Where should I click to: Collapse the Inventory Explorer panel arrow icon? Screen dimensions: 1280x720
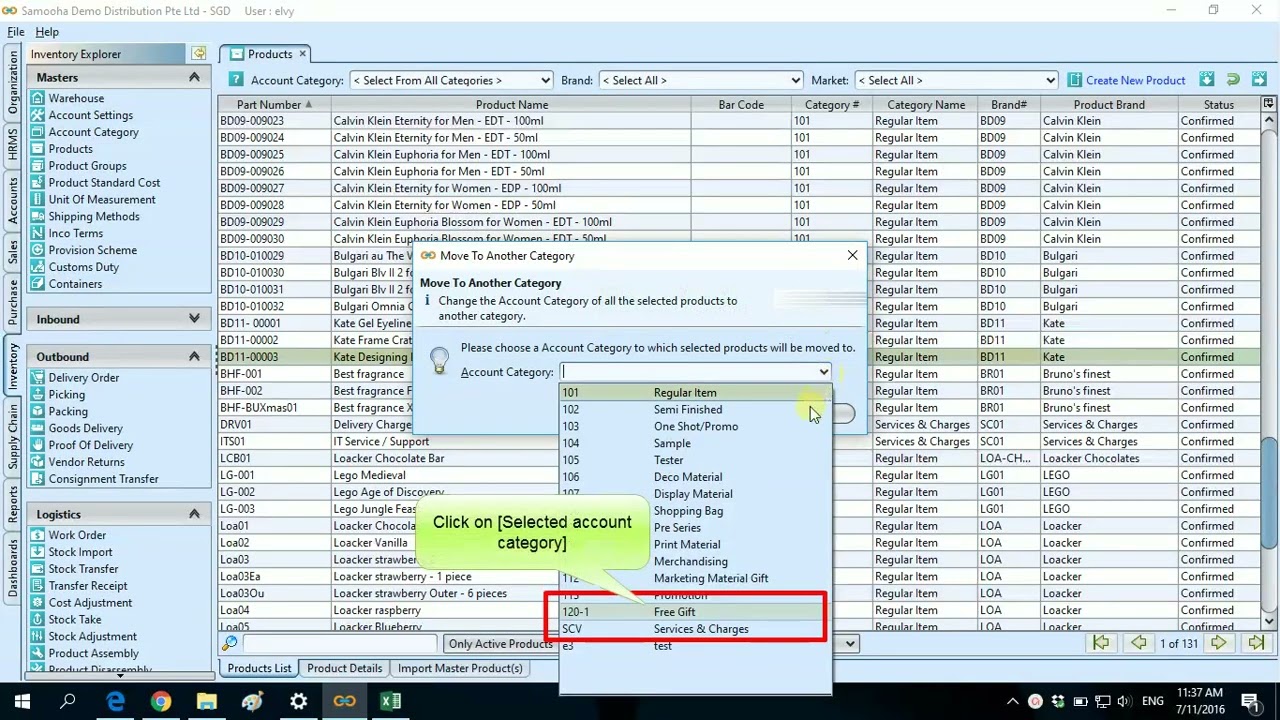[x=199, y=54]
